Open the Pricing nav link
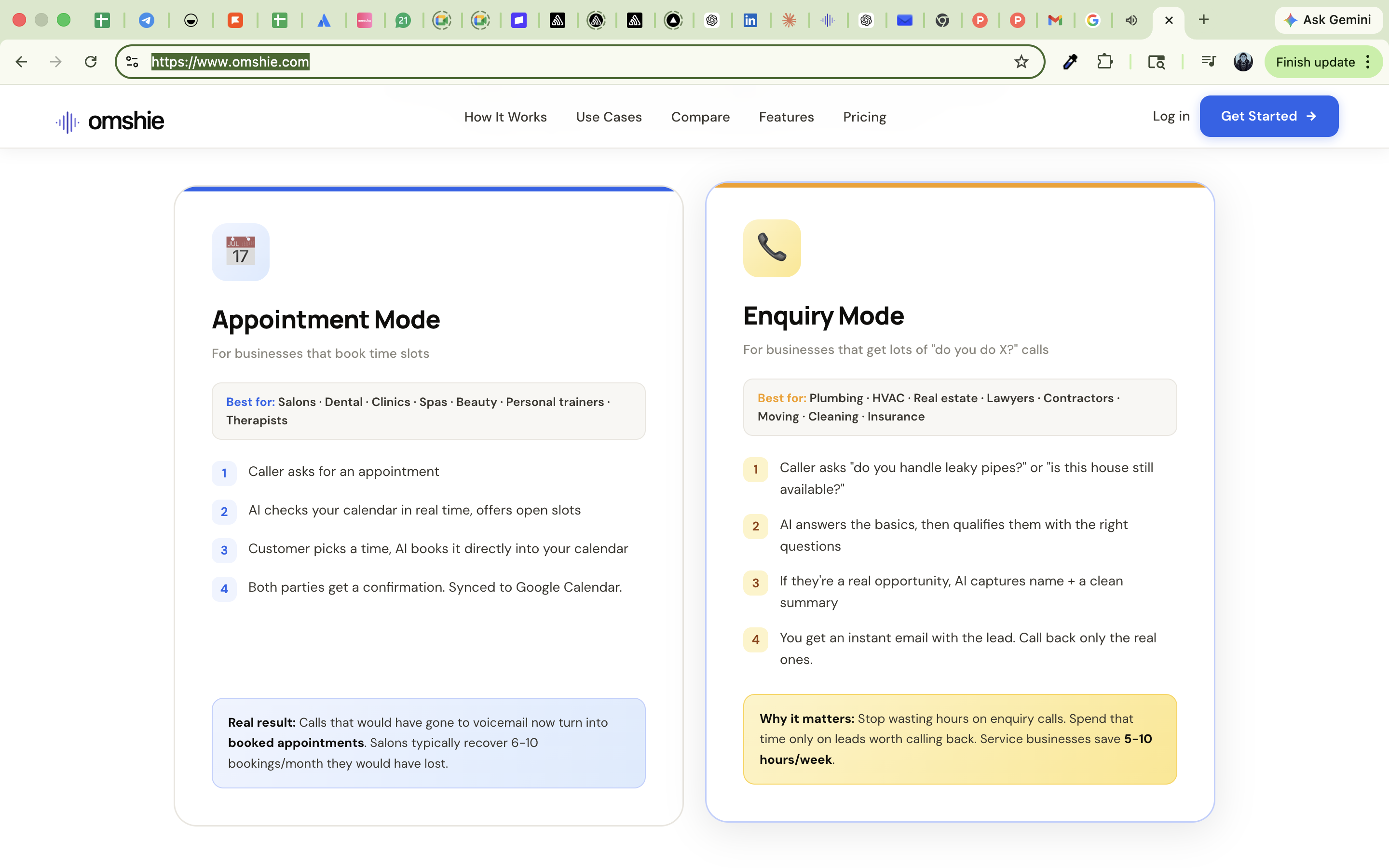This screenshot has width=1389, height=868. (x=864, y=117)
